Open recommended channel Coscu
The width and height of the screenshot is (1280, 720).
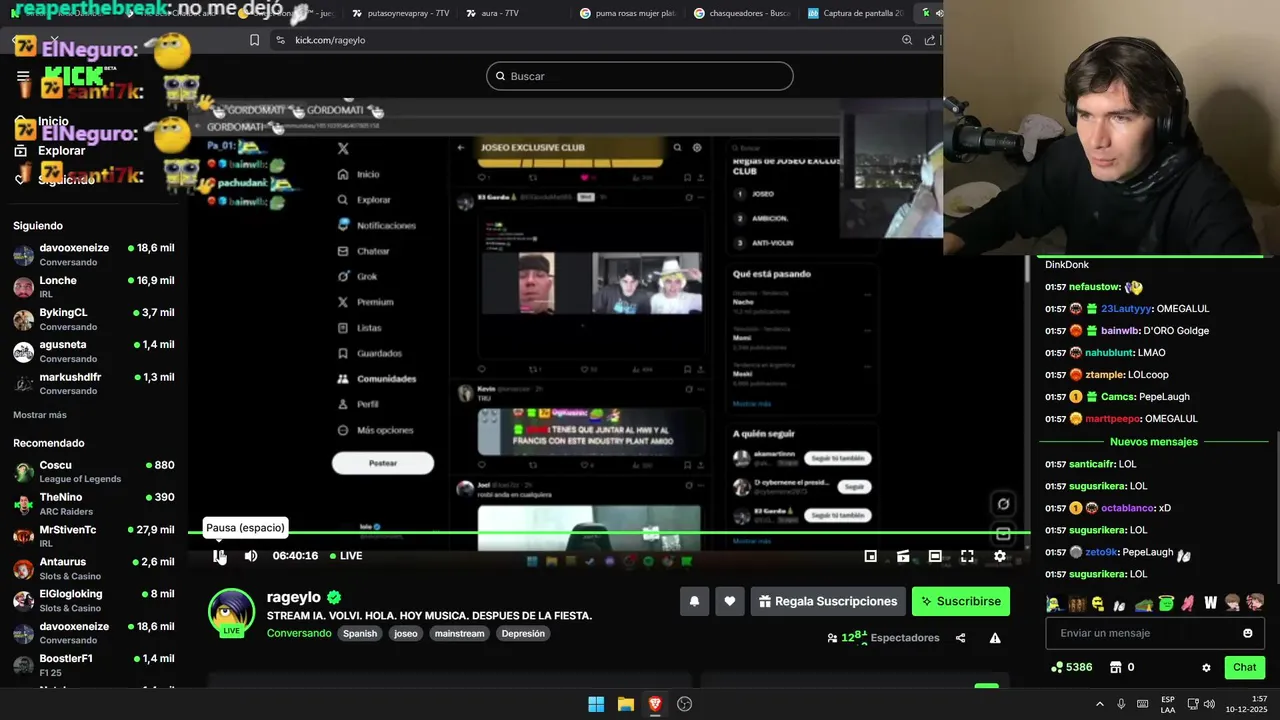click(94, 471)
